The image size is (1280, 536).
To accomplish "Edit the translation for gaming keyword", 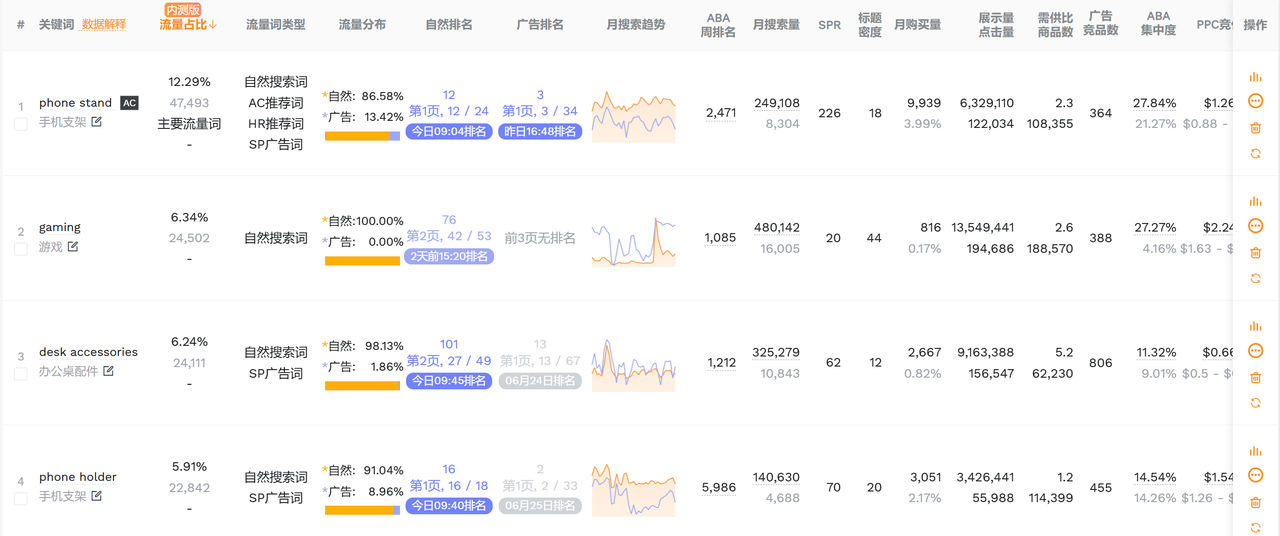I will (x=73, y=247).
